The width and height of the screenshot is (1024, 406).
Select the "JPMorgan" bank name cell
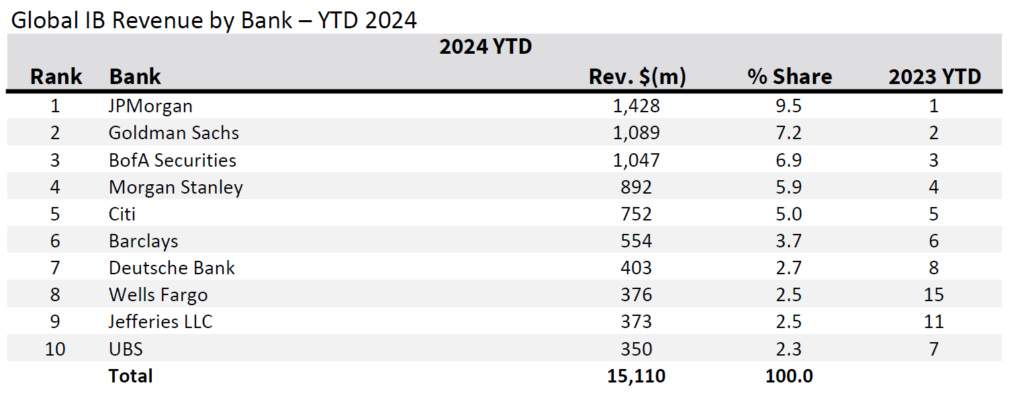coord(151,106)
